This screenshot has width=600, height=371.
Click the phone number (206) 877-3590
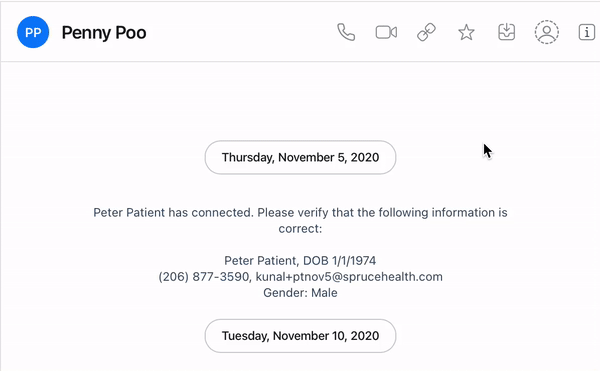pos(204,277)
